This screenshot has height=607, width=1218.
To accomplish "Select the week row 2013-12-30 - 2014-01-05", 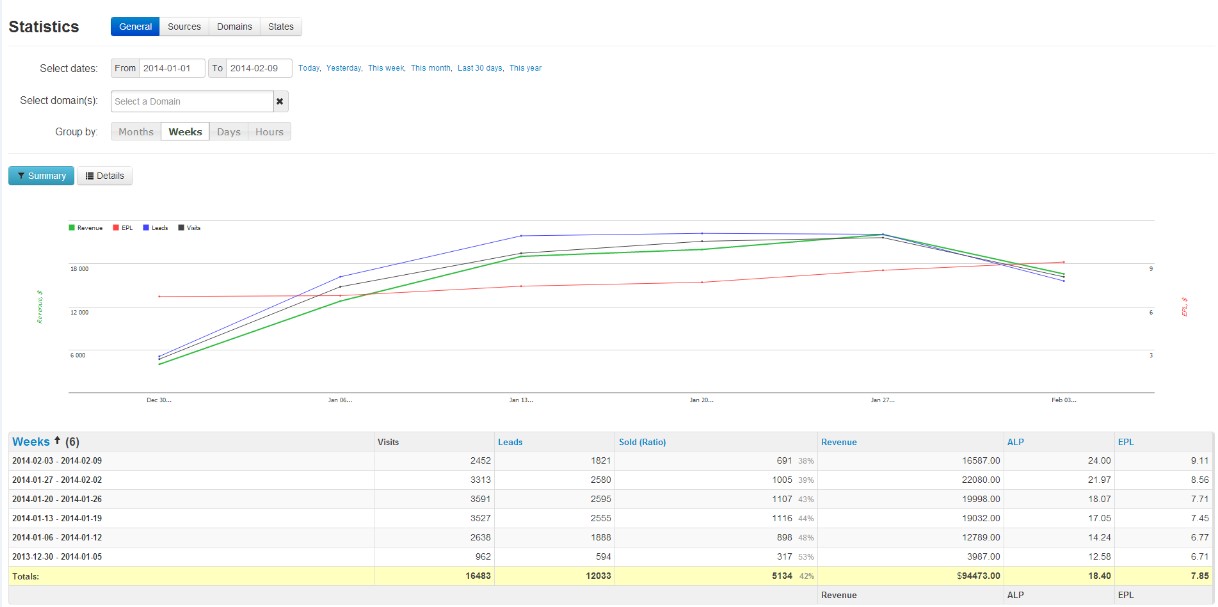I will (x=611, y=557).
